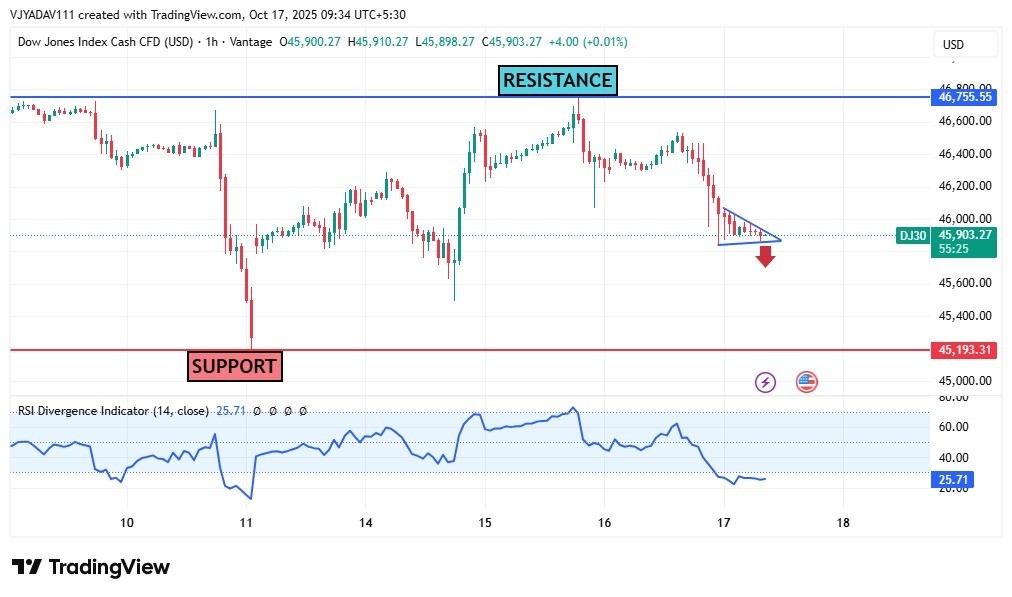The width and height of the screenshot is (1012, 597).
Task: Click the DJ30 symbol tag on price axis
Action: pyautogui.click(x=911, y=235)
